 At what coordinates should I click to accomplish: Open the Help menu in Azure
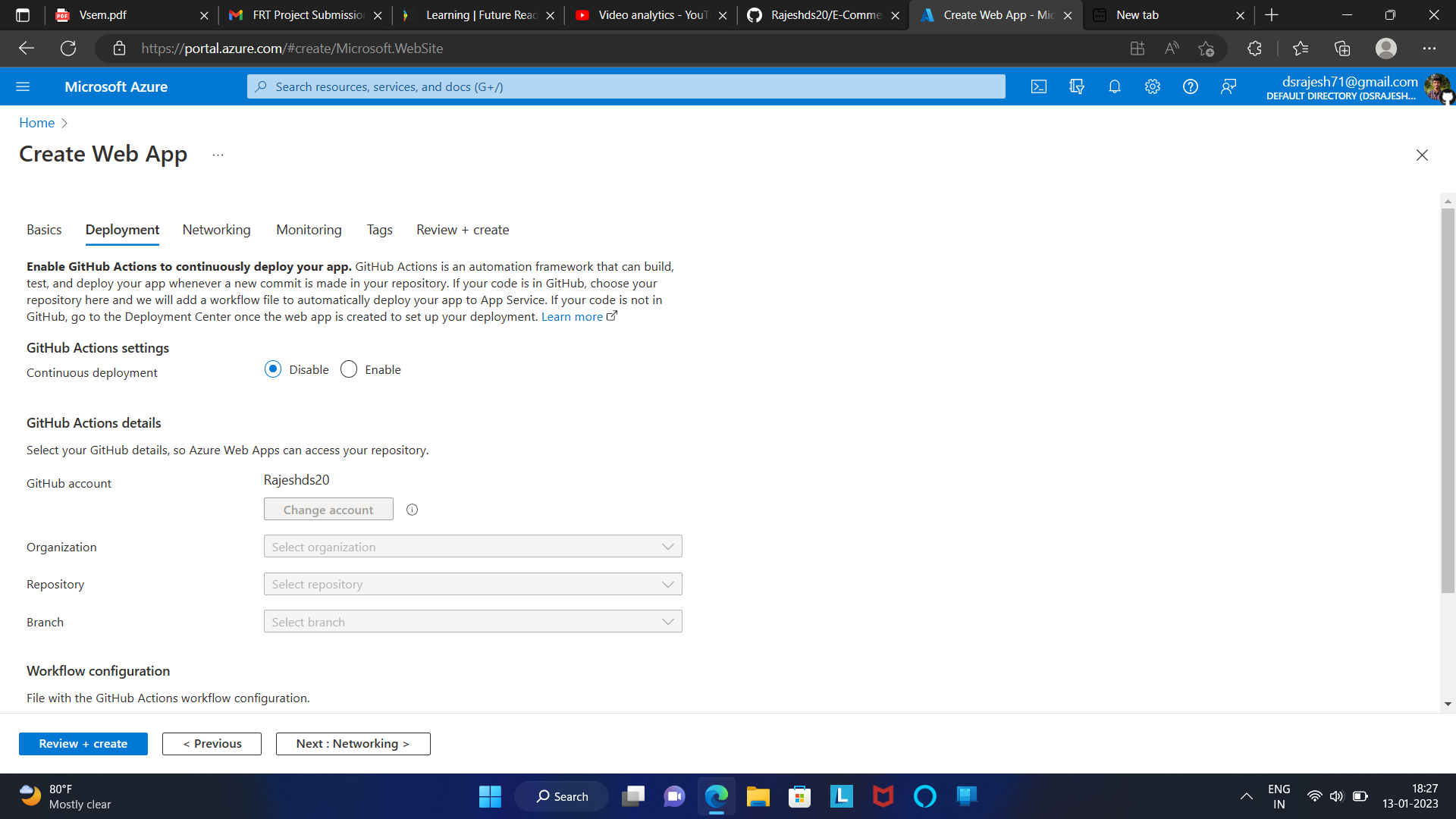pos(1190,86)
